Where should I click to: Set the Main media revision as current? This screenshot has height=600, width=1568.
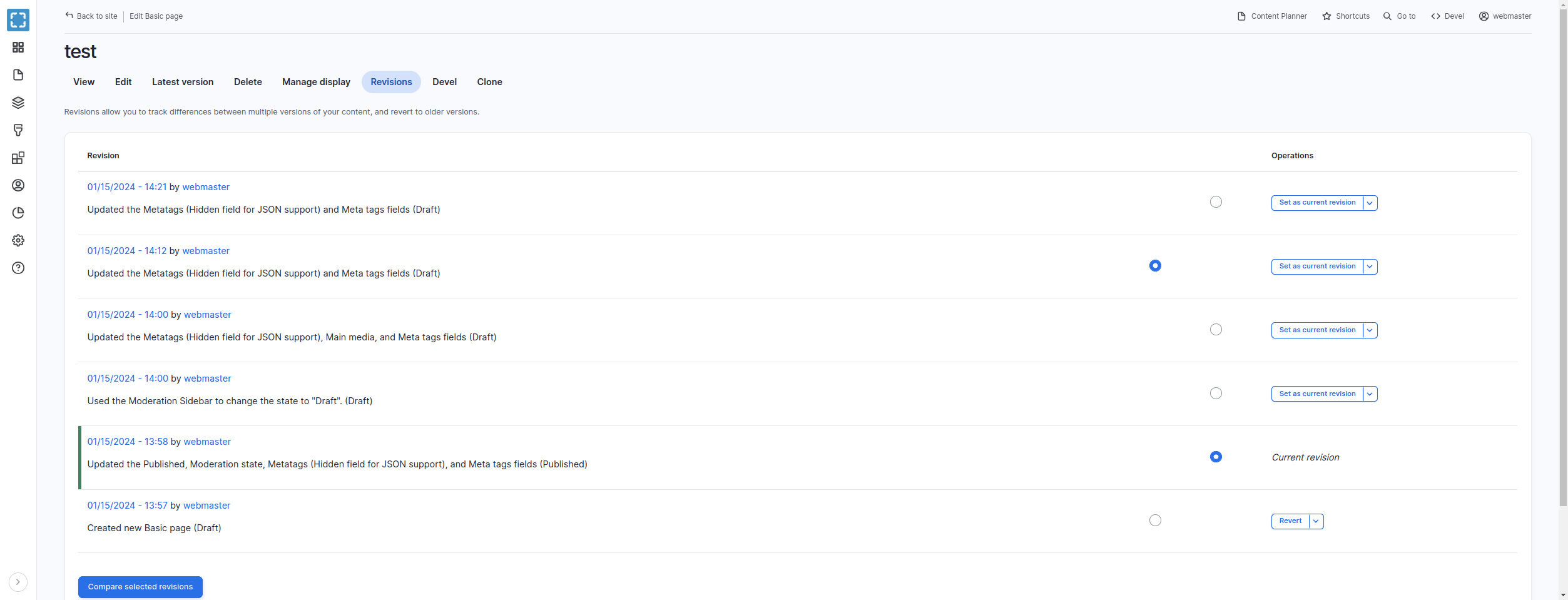click(1317, 330)
